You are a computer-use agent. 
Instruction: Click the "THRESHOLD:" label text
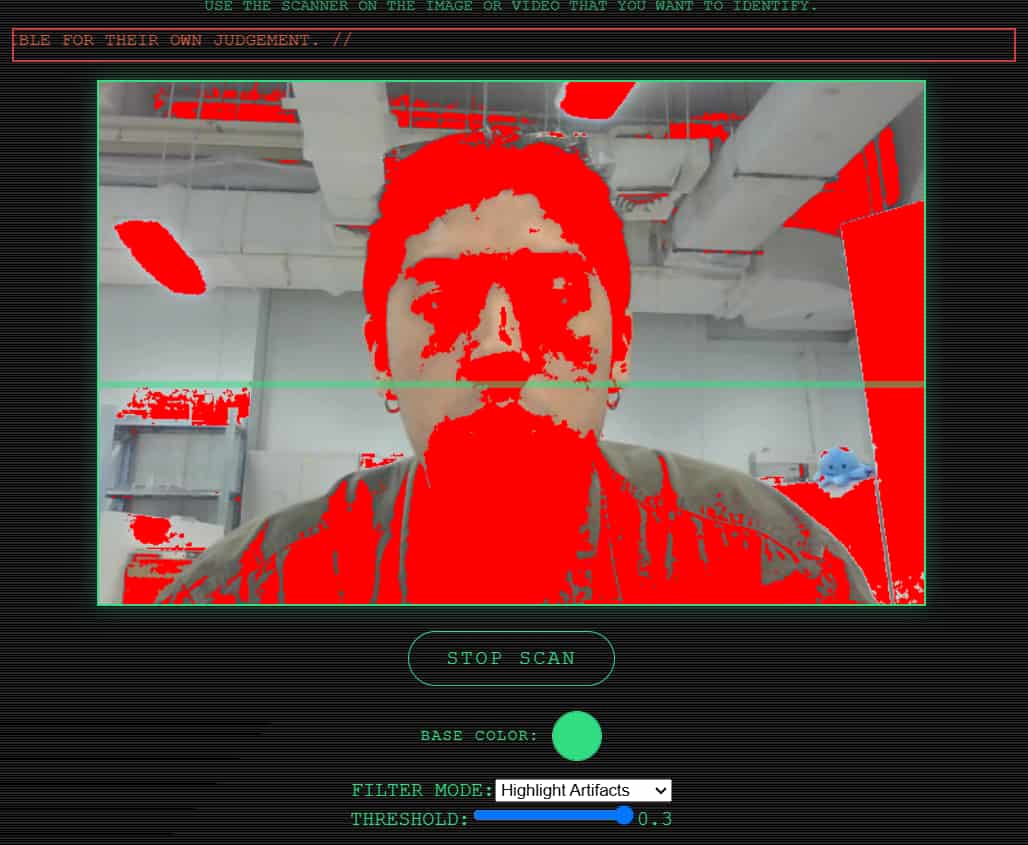(409, 820)
